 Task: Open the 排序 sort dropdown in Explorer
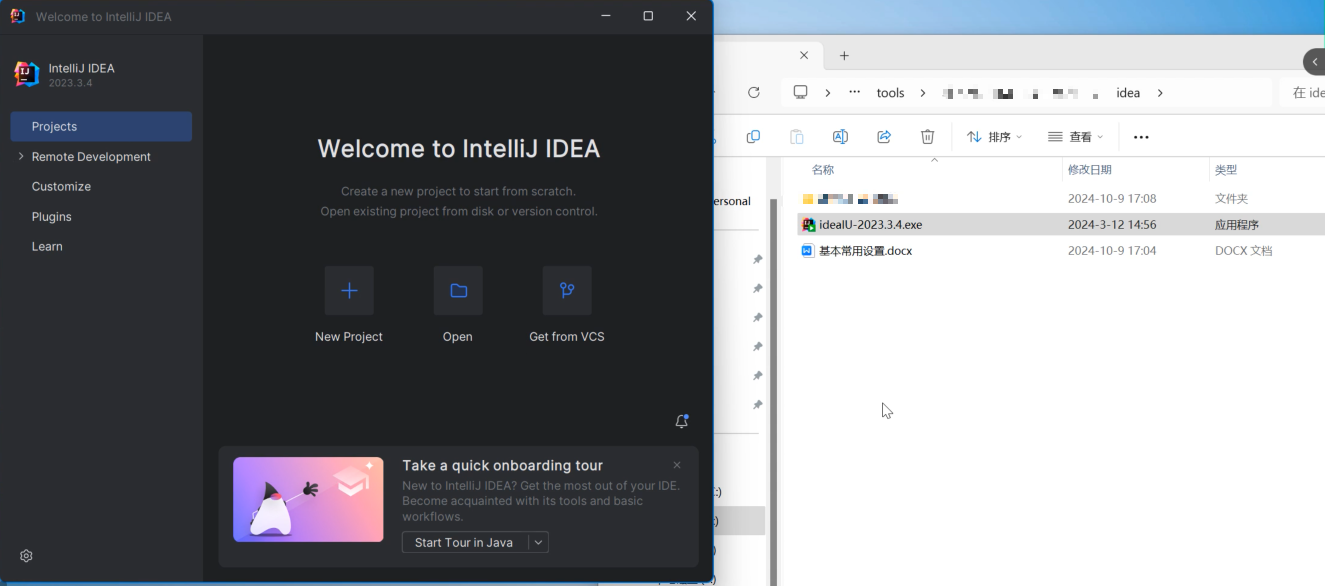click(994, 137)
